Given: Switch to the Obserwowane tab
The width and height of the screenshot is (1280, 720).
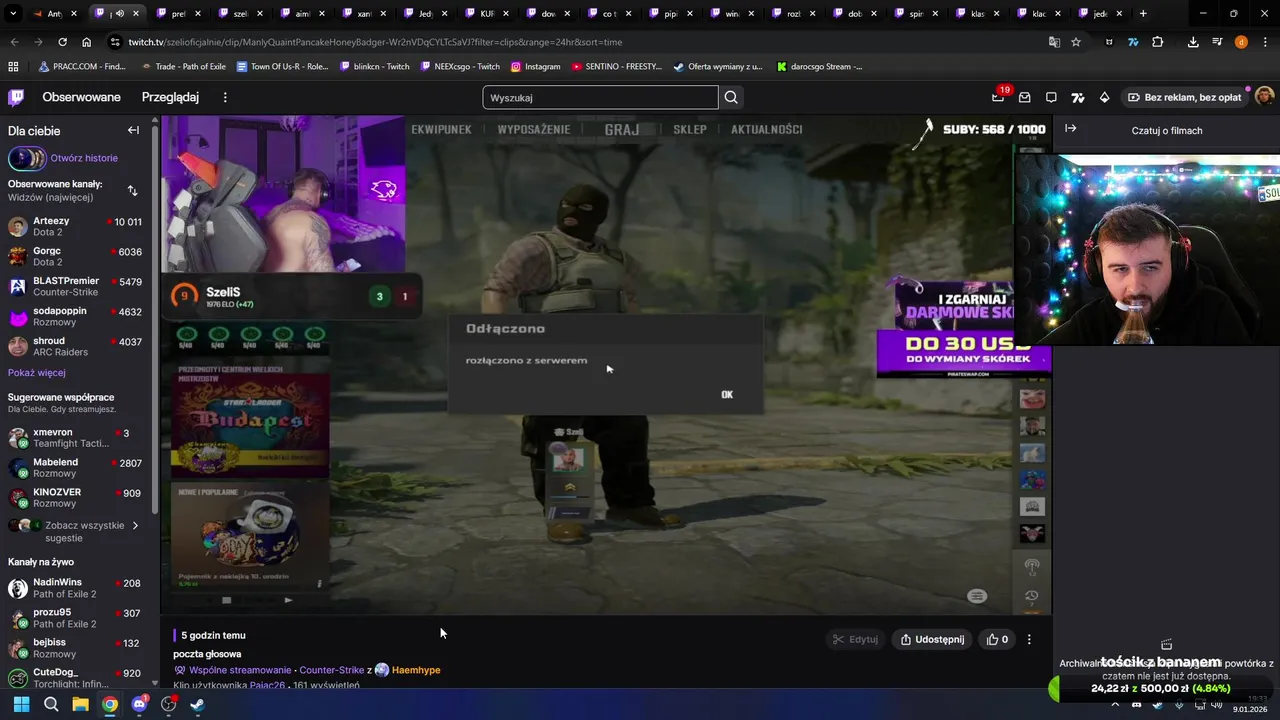Looking at the screenshot, I should click(x=81, y=97).
